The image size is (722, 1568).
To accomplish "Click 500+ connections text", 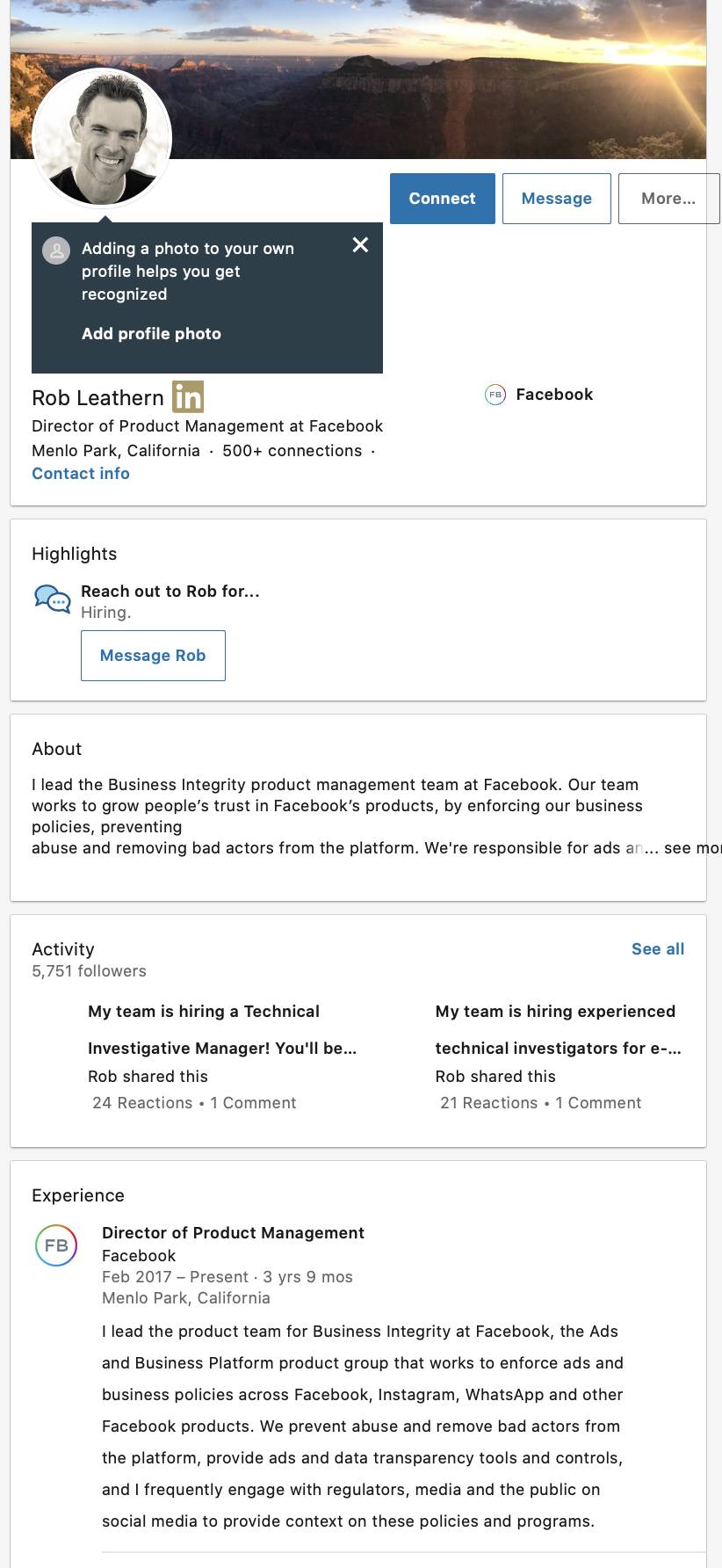I will (x=292, y=451).
